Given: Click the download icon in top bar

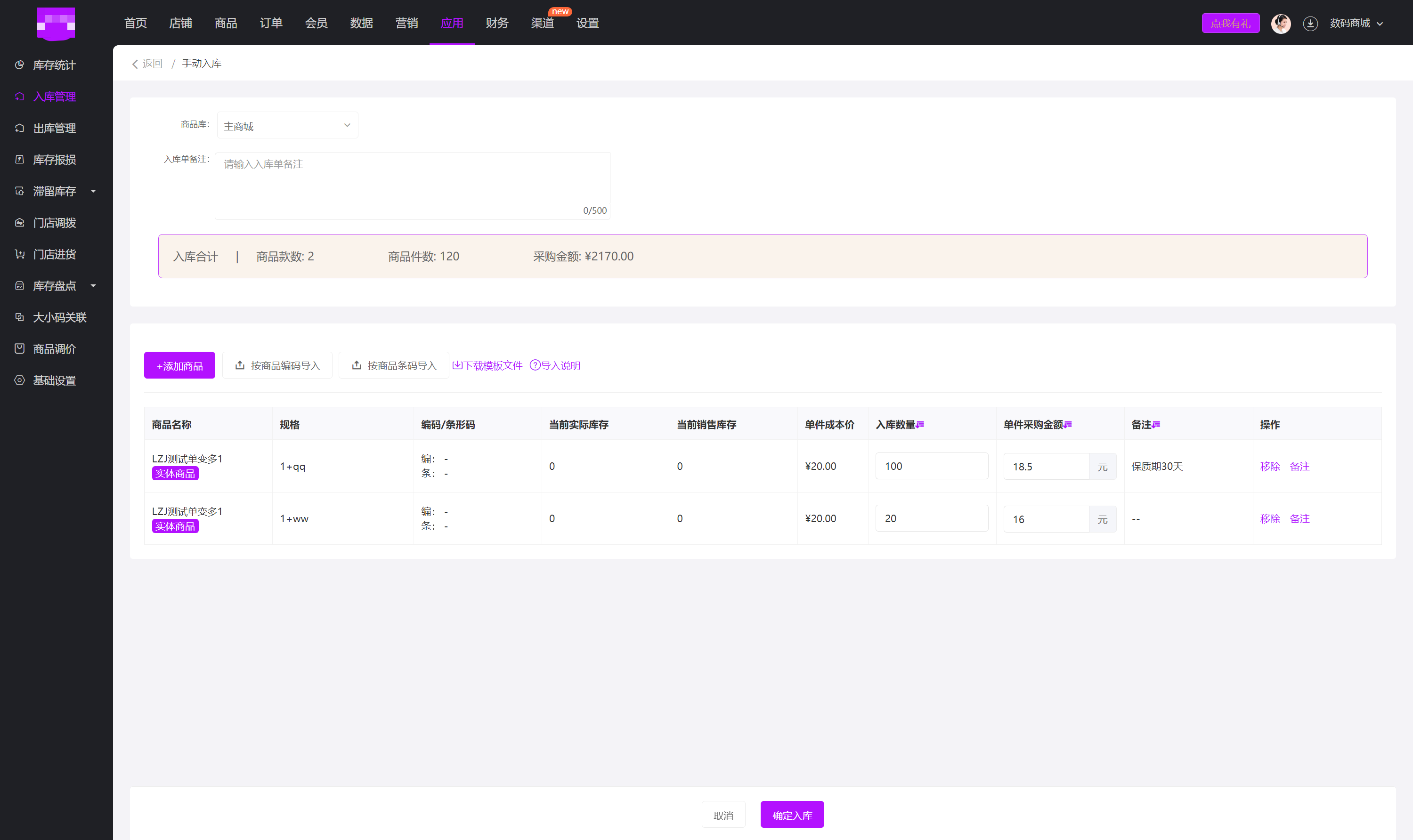Looking at the screenshot, I should [x=1310, y=23].
